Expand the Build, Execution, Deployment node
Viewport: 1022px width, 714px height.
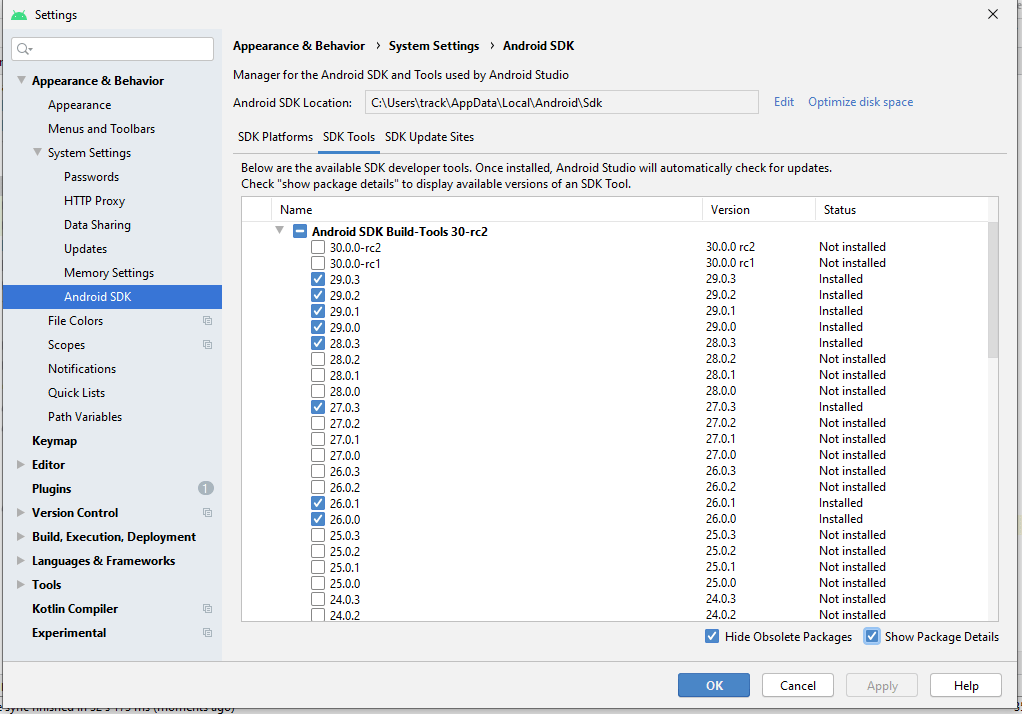point(21,537)
